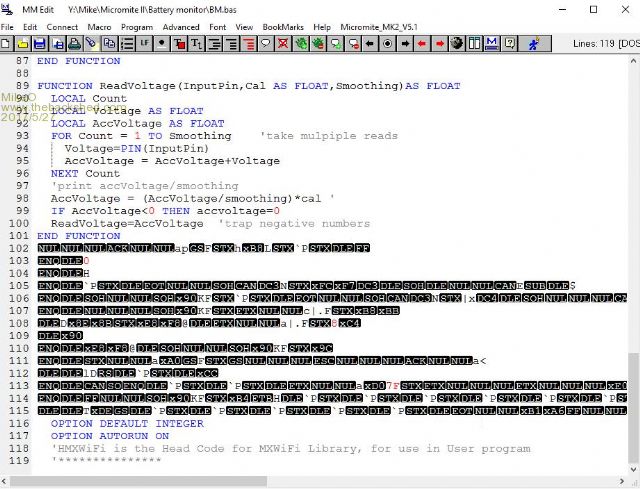Click on code line 116 OPTION DEFAULT INTEGER
This screenshot has height=489, width=640.
(112, 424)
